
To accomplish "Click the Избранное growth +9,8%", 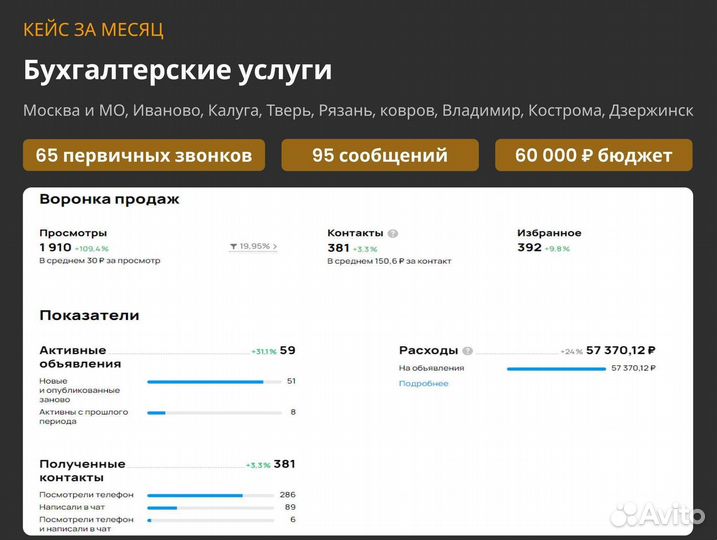I will pos(557,249).
